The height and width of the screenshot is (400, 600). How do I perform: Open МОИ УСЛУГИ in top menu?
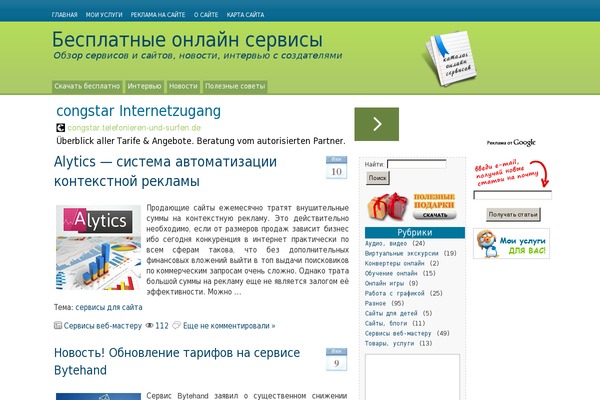pos(104,15)
